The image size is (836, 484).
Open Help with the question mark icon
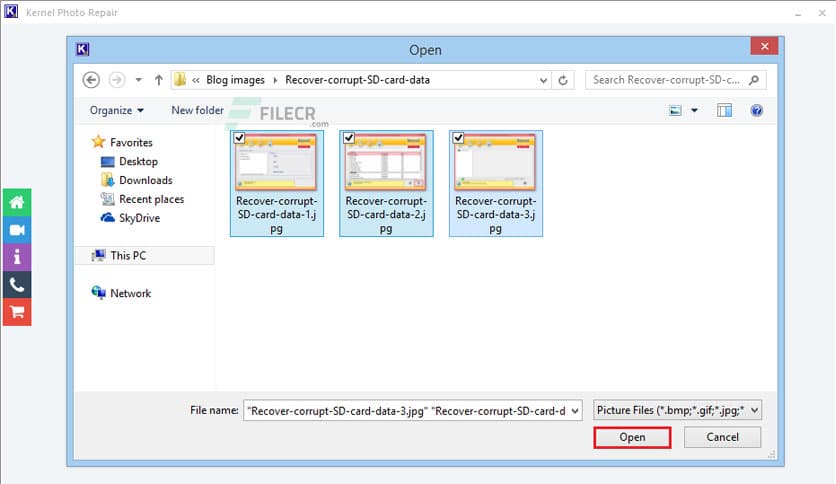pos(756,110)
